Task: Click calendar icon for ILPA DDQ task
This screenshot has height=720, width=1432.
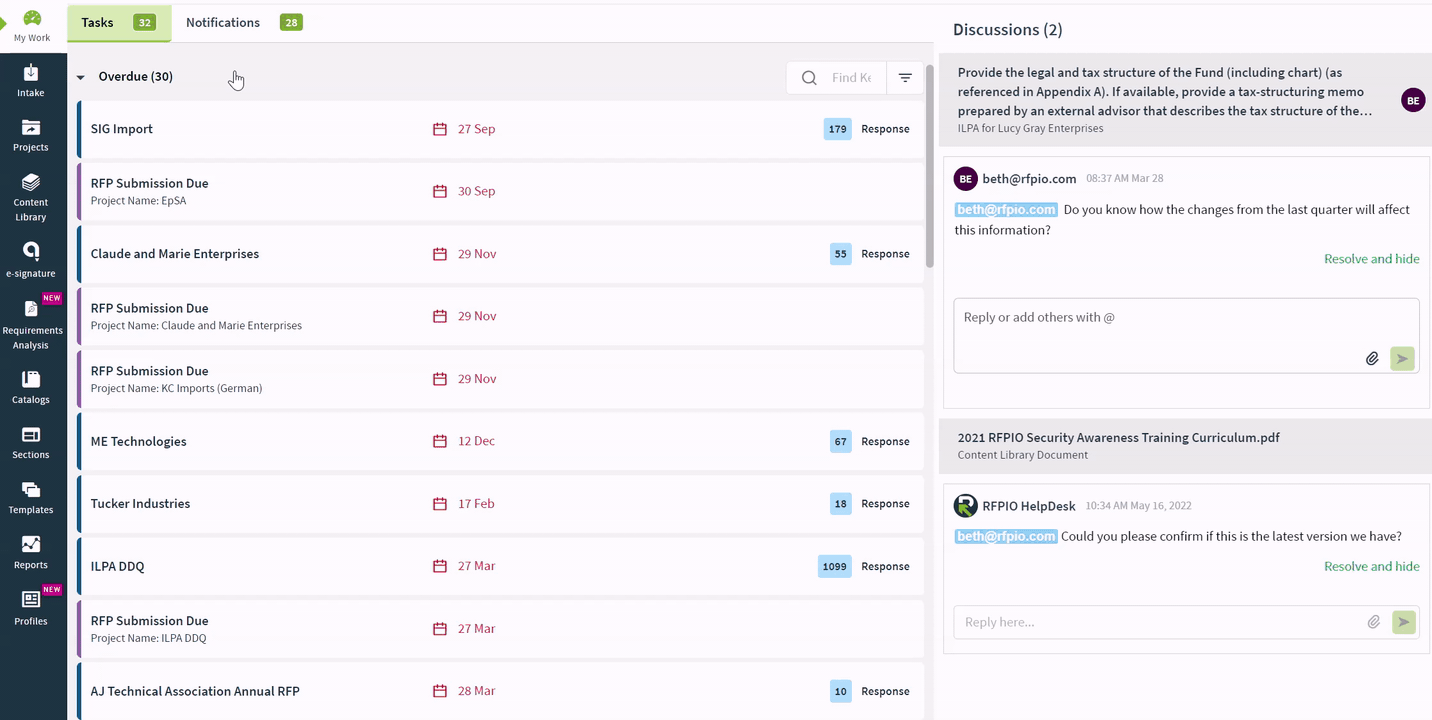Action: [x=440, y=566]
